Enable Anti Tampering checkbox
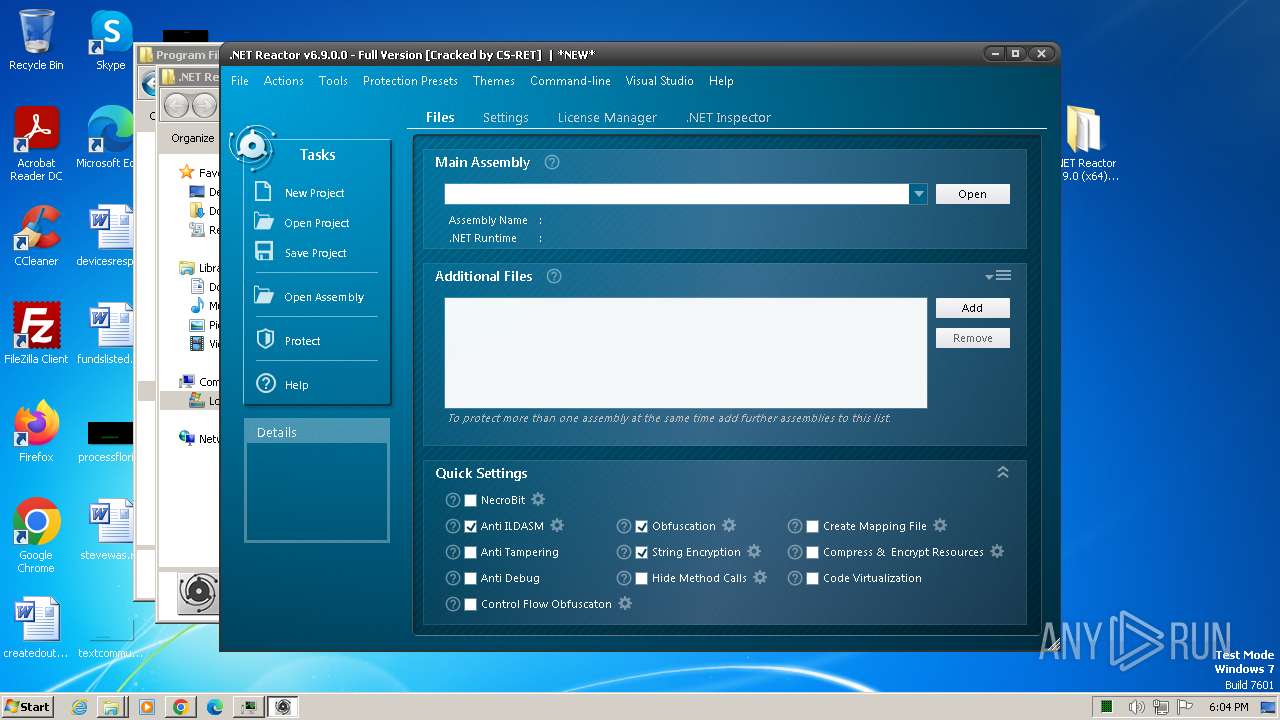The height and width of the screenshot is (720, 1280). (470, 552)
